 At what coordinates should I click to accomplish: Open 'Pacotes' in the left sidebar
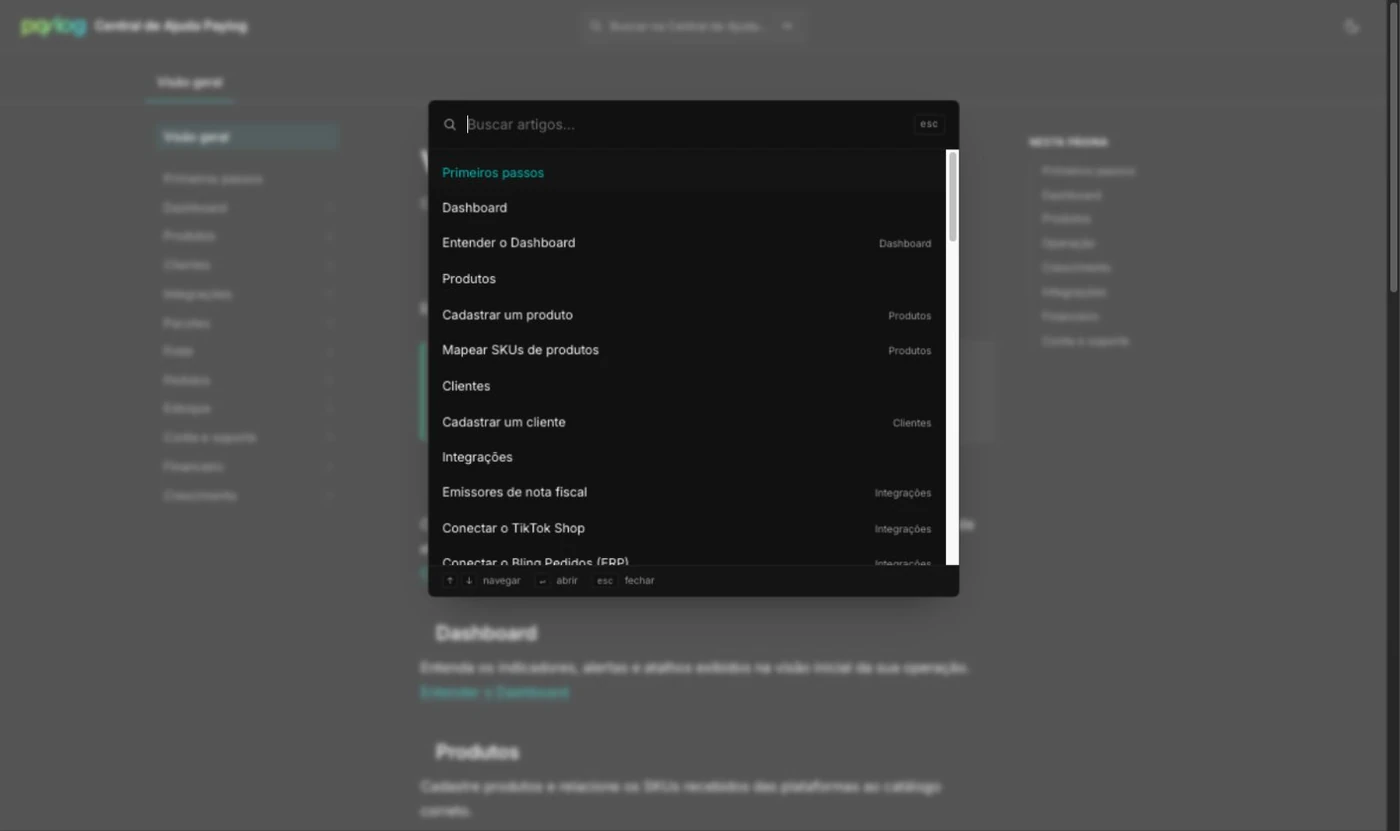pyautogui.click(x=187, y=323)
